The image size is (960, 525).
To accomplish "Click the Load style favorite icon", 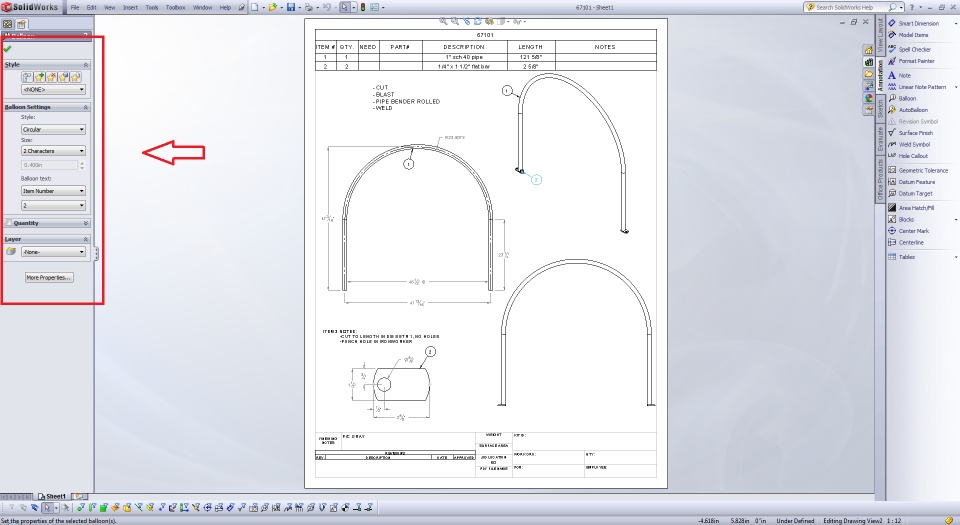I will point(75,77).
